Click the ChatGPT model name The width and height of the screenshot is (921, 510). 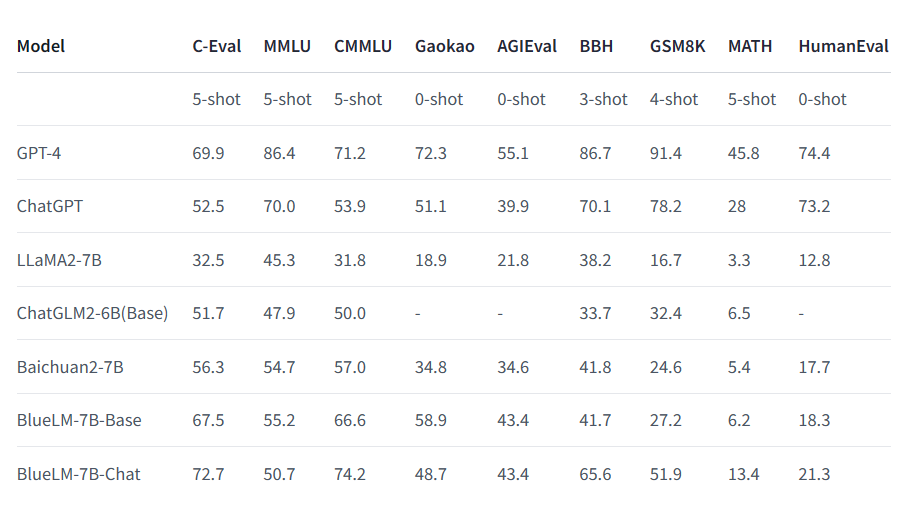click(x=50, y=206)
